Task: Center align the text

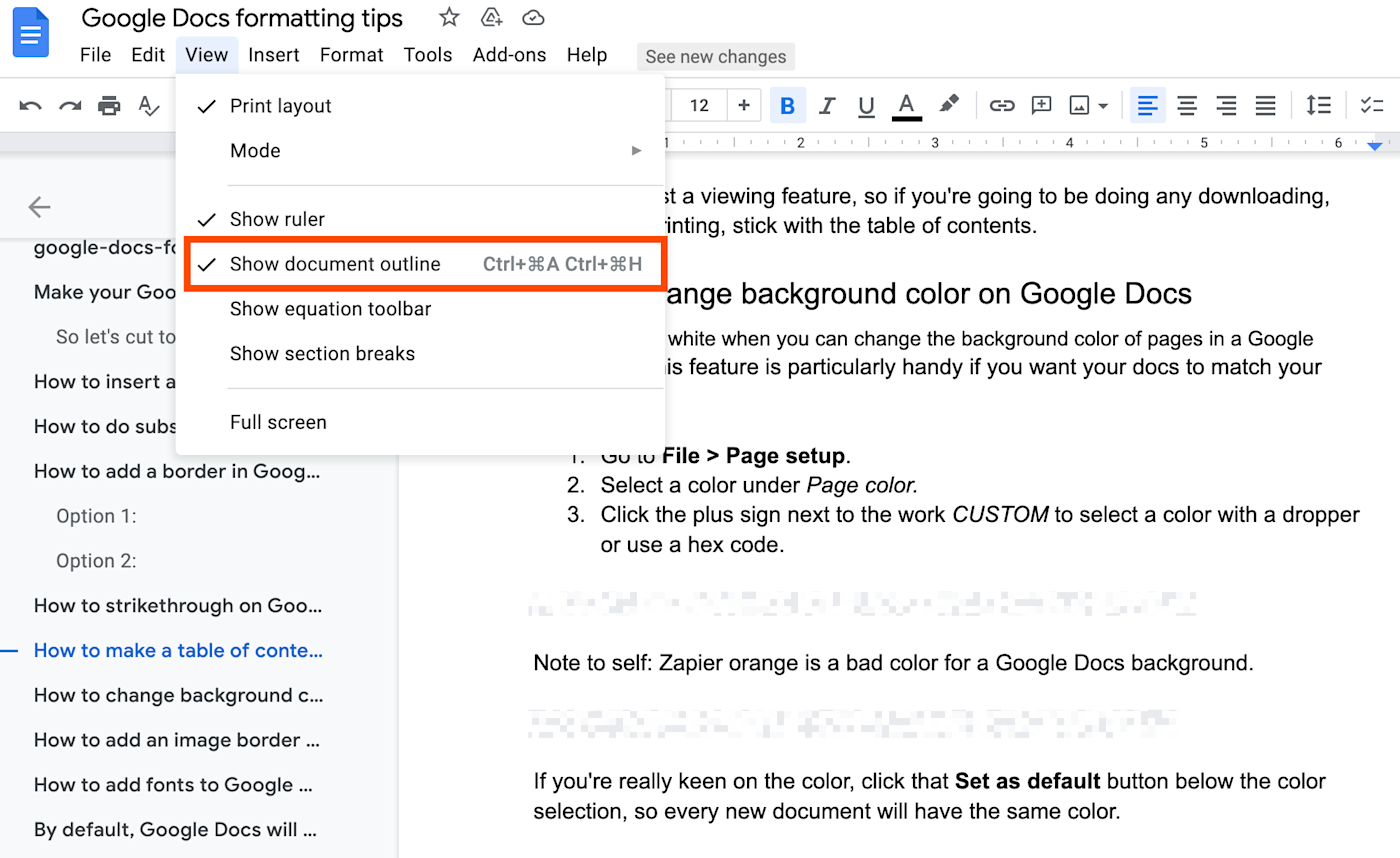Action: [1187, 105]
